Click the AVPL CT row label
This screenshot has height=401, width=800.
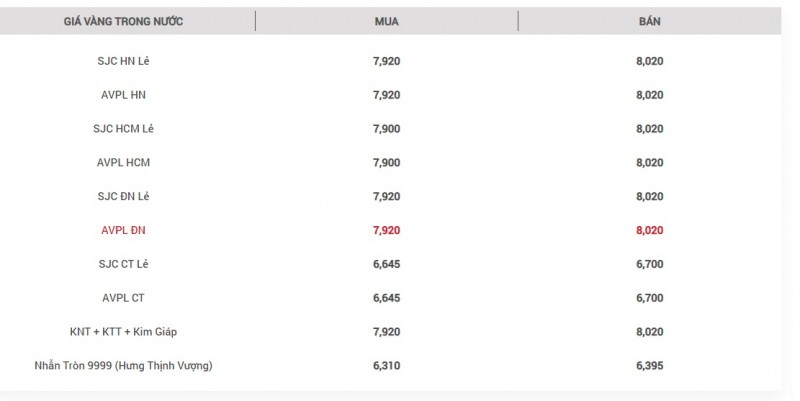pyautogui.click(x=124, y=298)
